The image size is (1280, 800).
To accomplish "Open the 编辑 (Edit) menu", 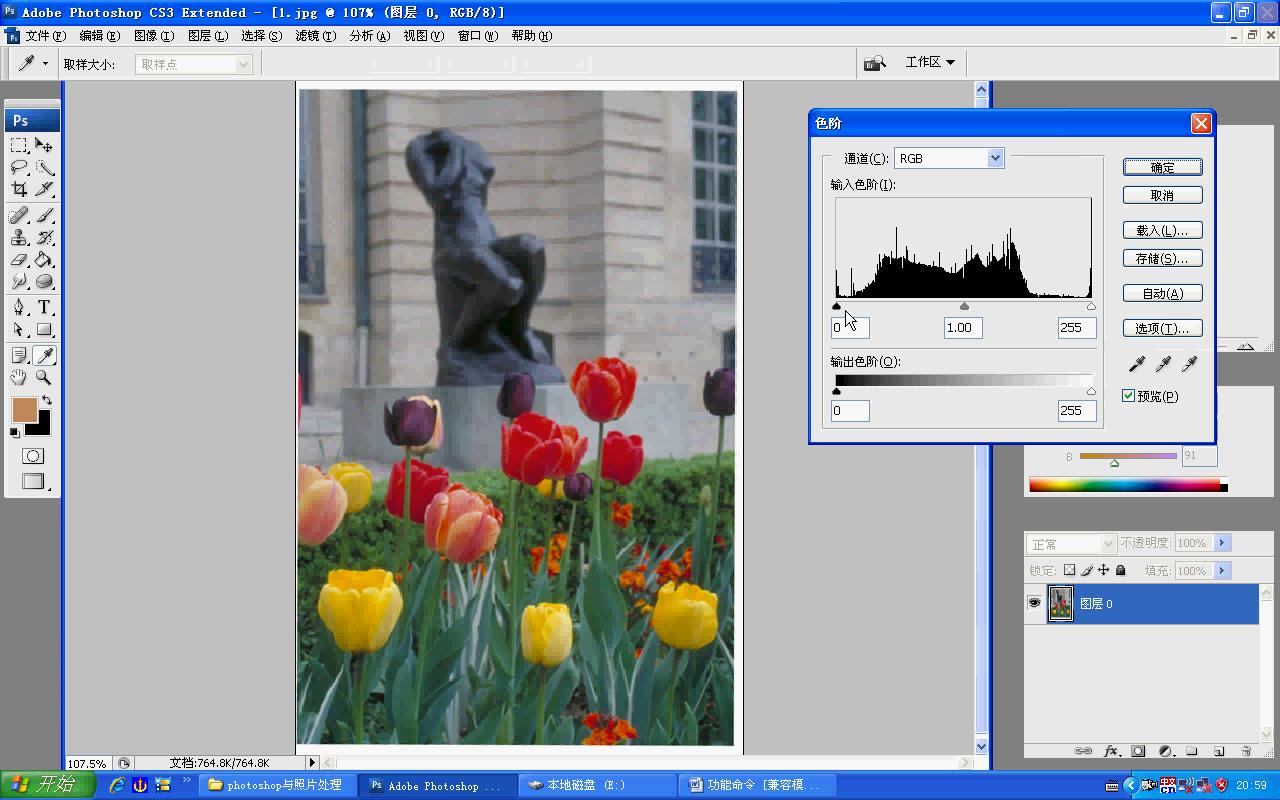I will pyautogui.click(x=99, y=35).
